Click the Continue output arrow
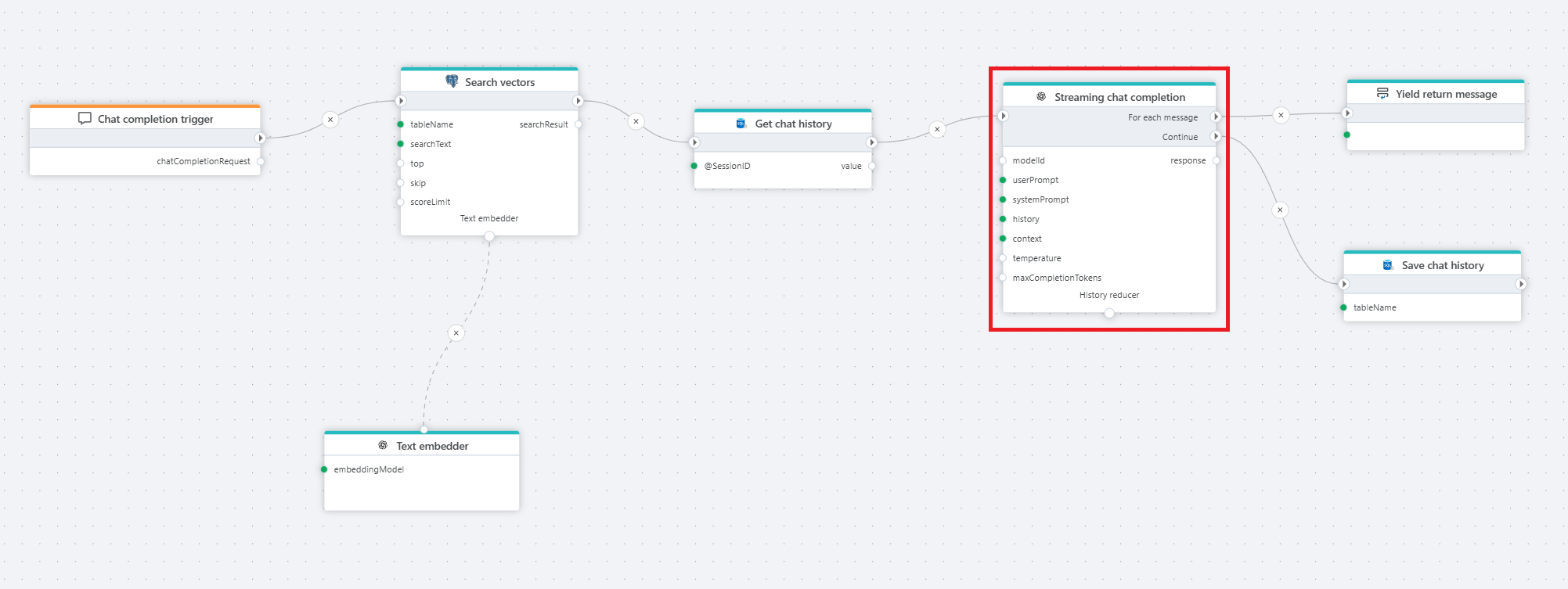The image size is (1568, 589). click(1215, 136)
